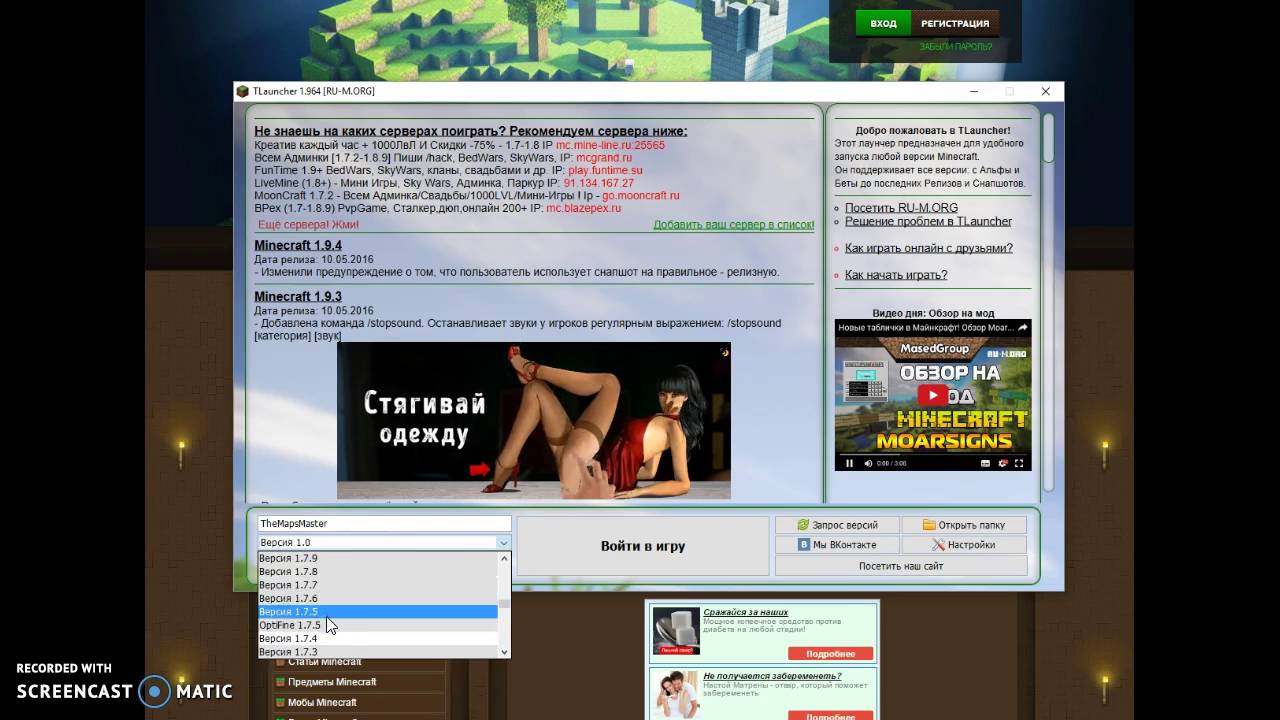This screenshot has height=720, width=1280.
Task: Click the YouTube video progress bar
Action: (x=933, y=453)
